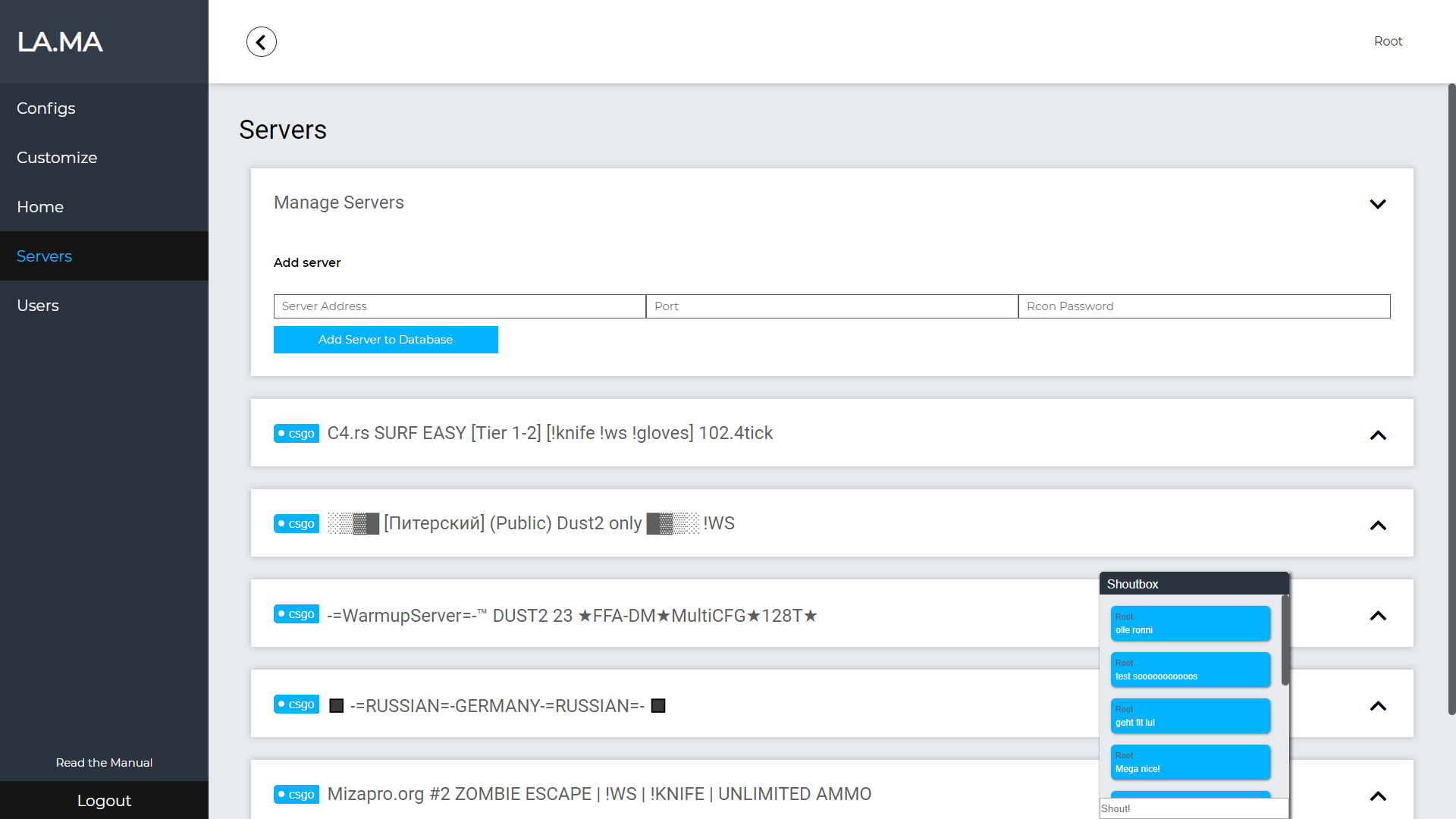Click the CSGO icon on RUSSIAN-GERMANY server
This screenshot has width=1456, height=819.
pyautogui.click(x=297, y=706)
